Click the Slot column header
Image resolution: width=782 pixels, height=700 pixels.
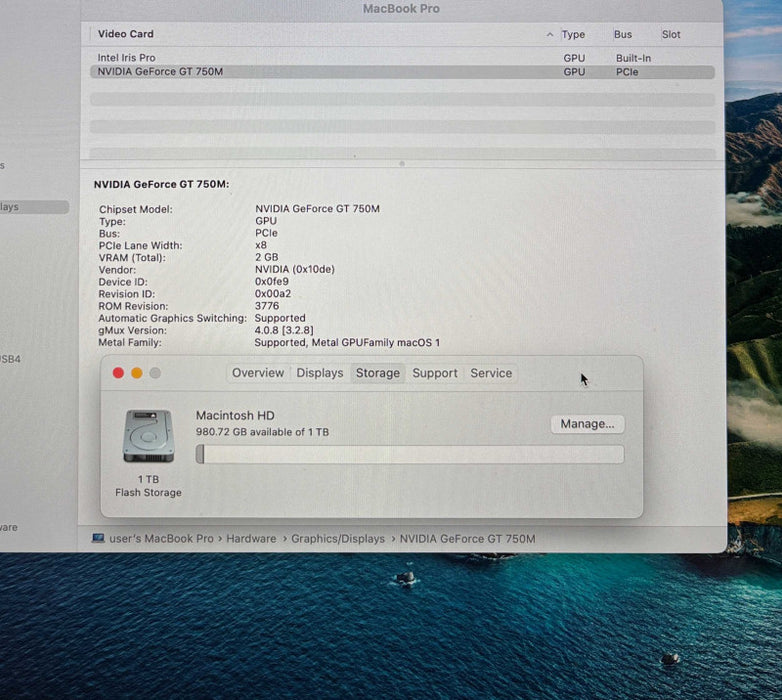click(x=671, y=34)
